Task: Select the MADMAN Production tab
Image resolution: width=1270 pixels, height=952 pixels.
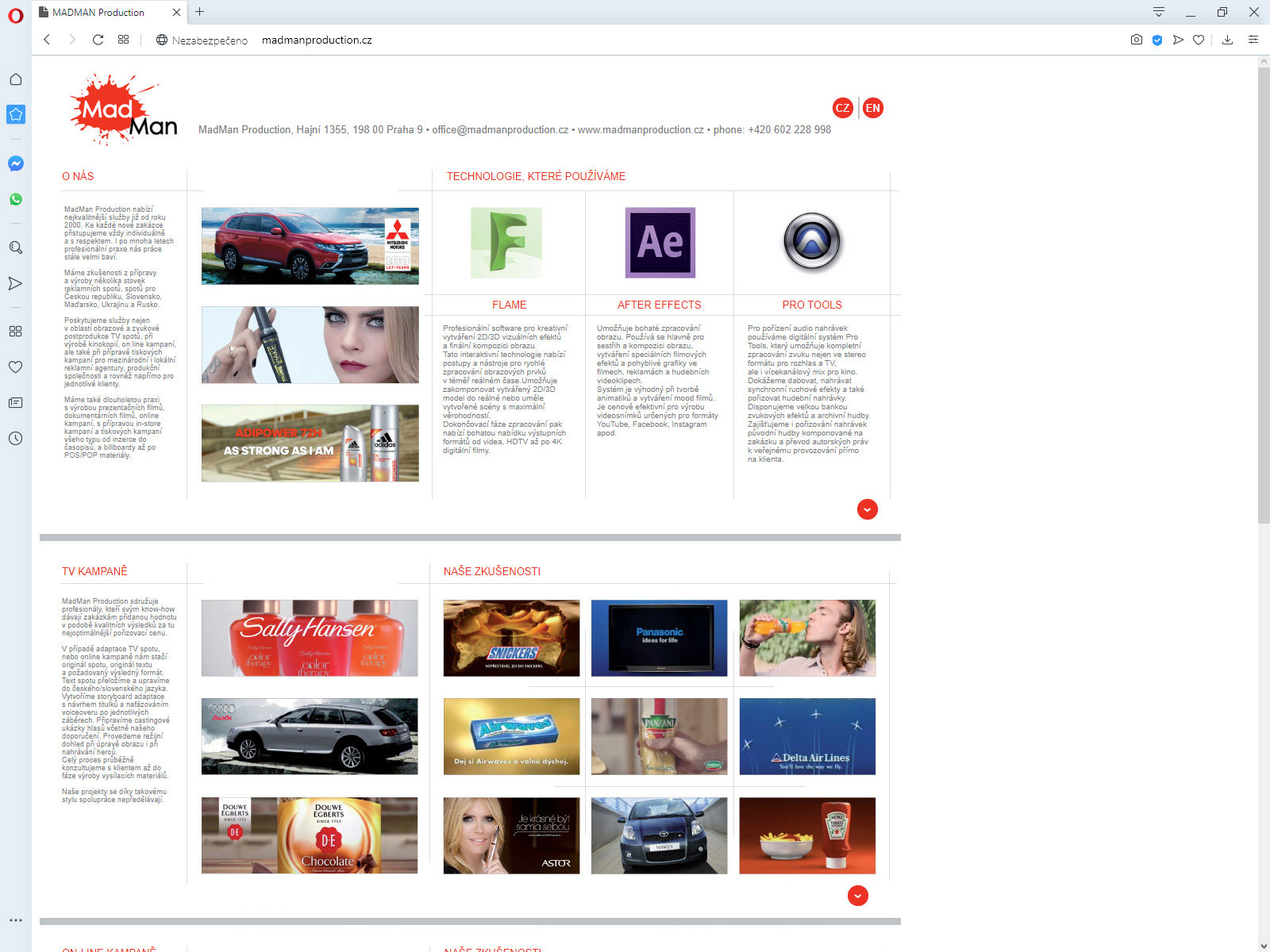Action: pyautogui.click(x=110, y=12)
